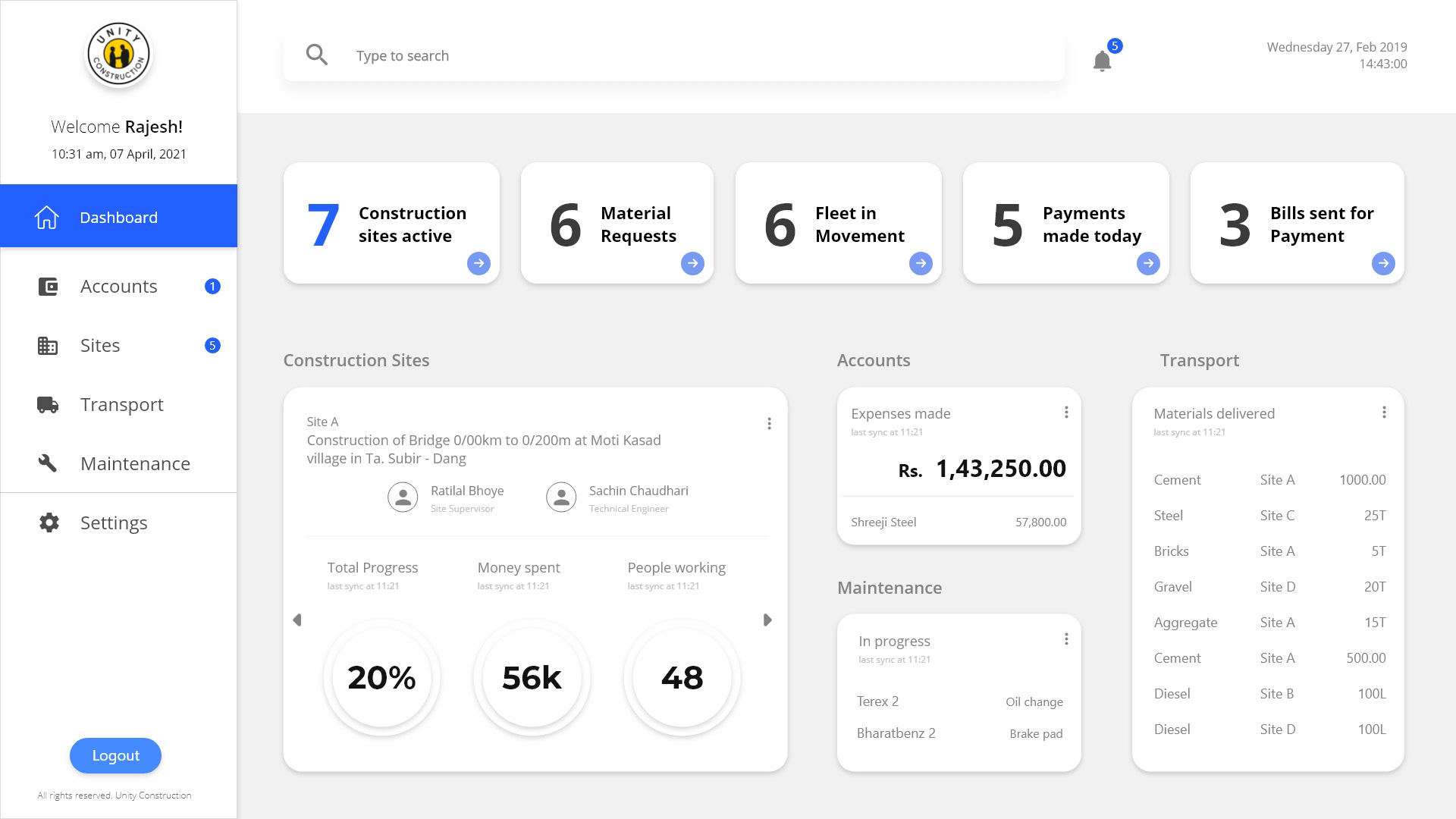Focus the Type to search field

point(674,55)
